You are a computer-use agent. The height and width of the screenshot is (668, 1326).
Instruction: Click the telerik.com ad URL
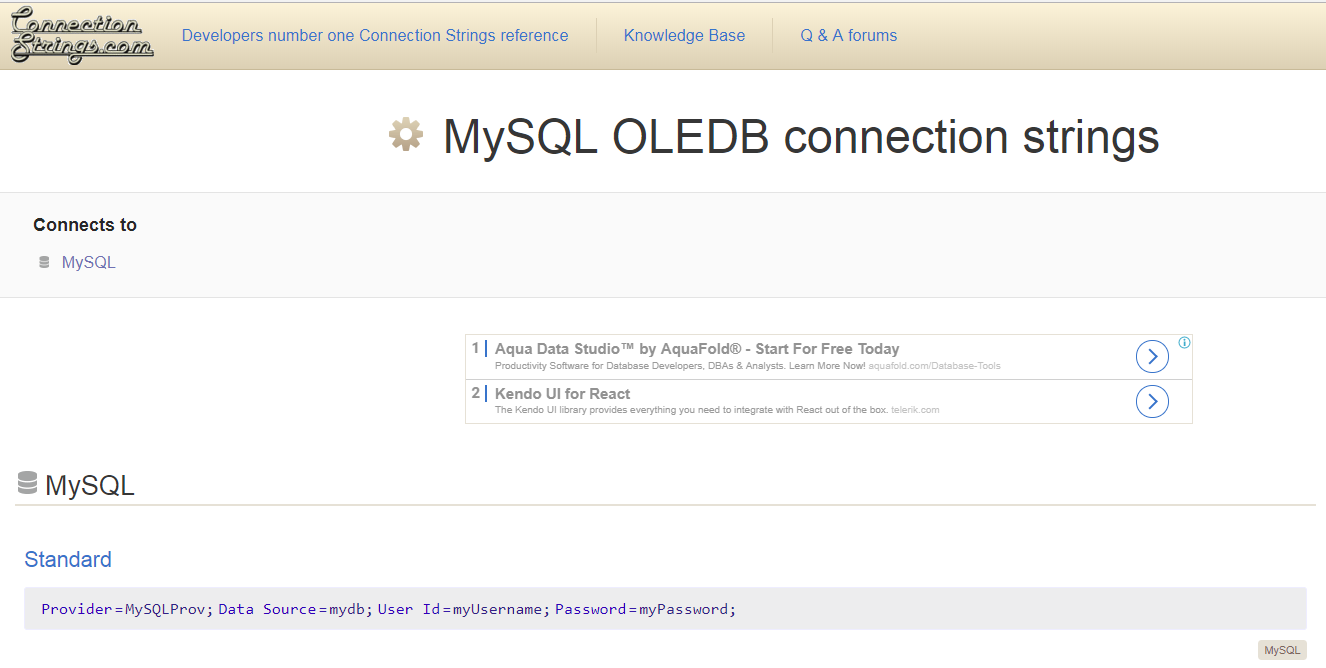[915, 410]
